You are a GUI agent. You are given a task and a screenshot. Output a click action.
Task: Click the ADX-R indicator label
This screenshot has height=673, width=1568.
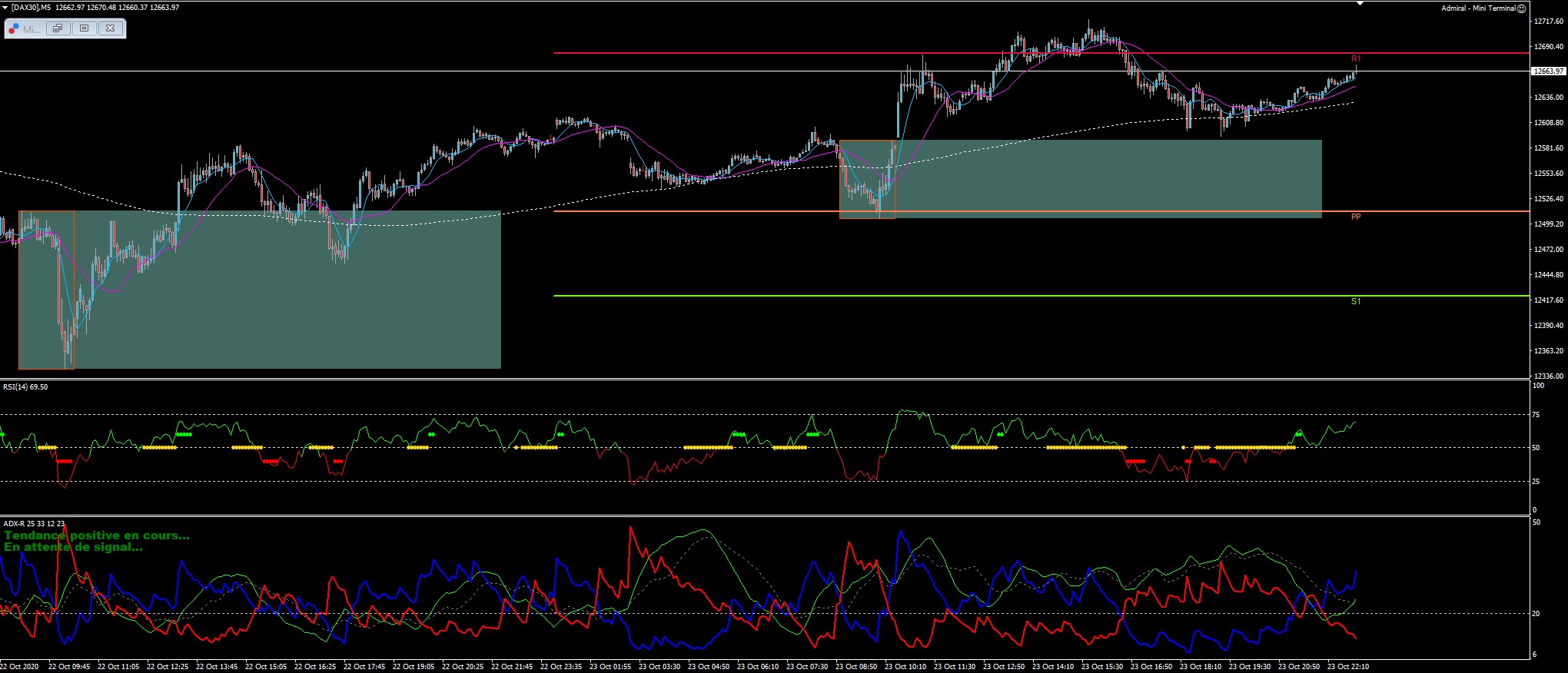pos(34,524)
